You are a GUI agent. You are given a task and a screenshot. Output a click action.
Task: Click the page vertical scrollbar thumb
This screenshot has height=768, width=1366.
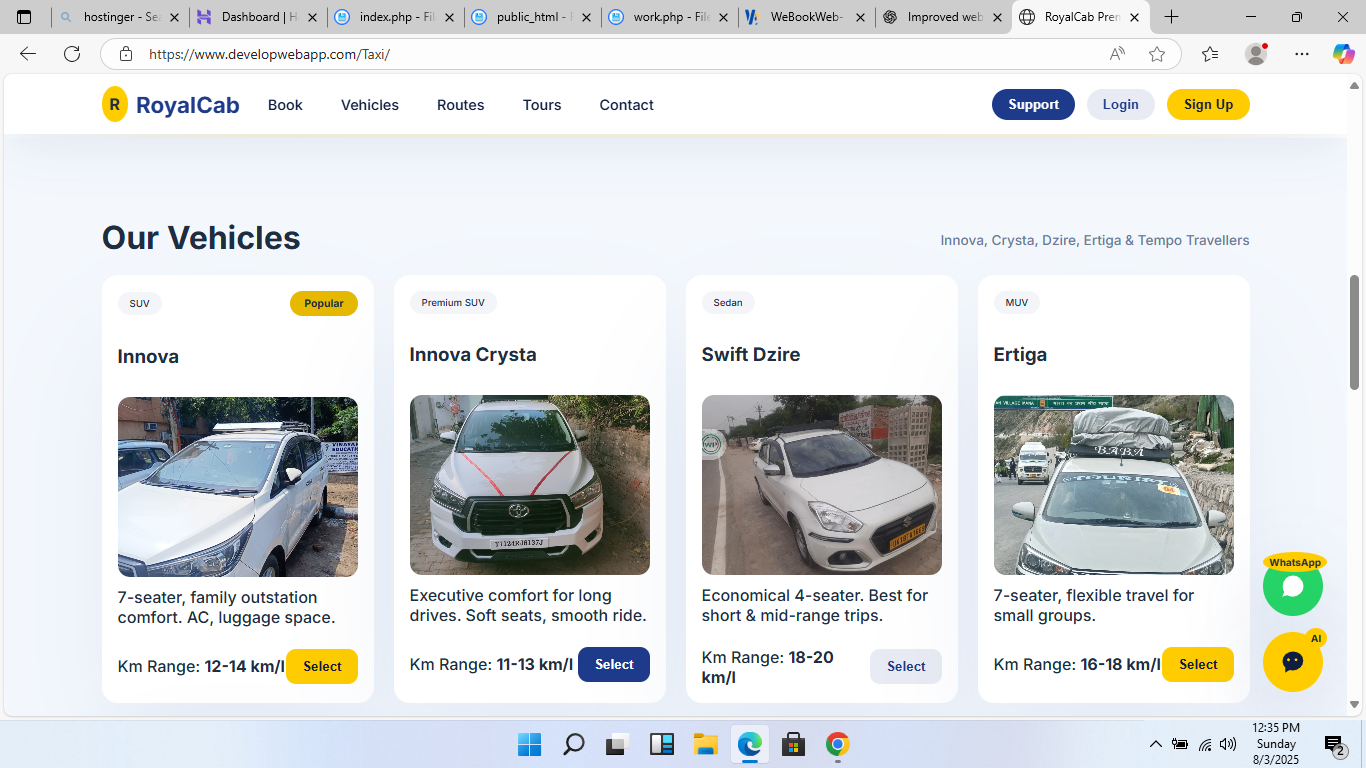(1354, 332)
